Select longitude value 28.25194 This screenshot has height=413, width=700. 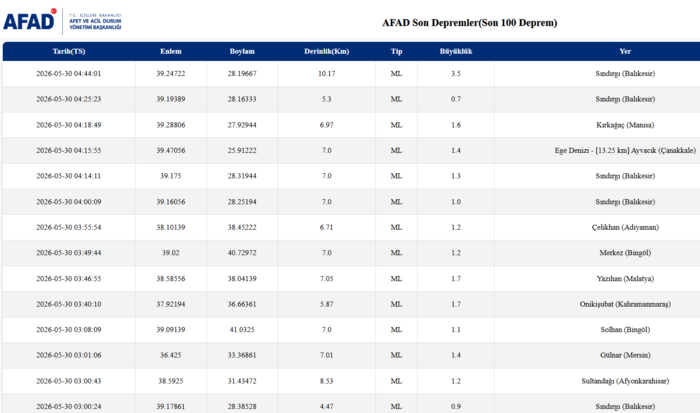pos(242,202)
